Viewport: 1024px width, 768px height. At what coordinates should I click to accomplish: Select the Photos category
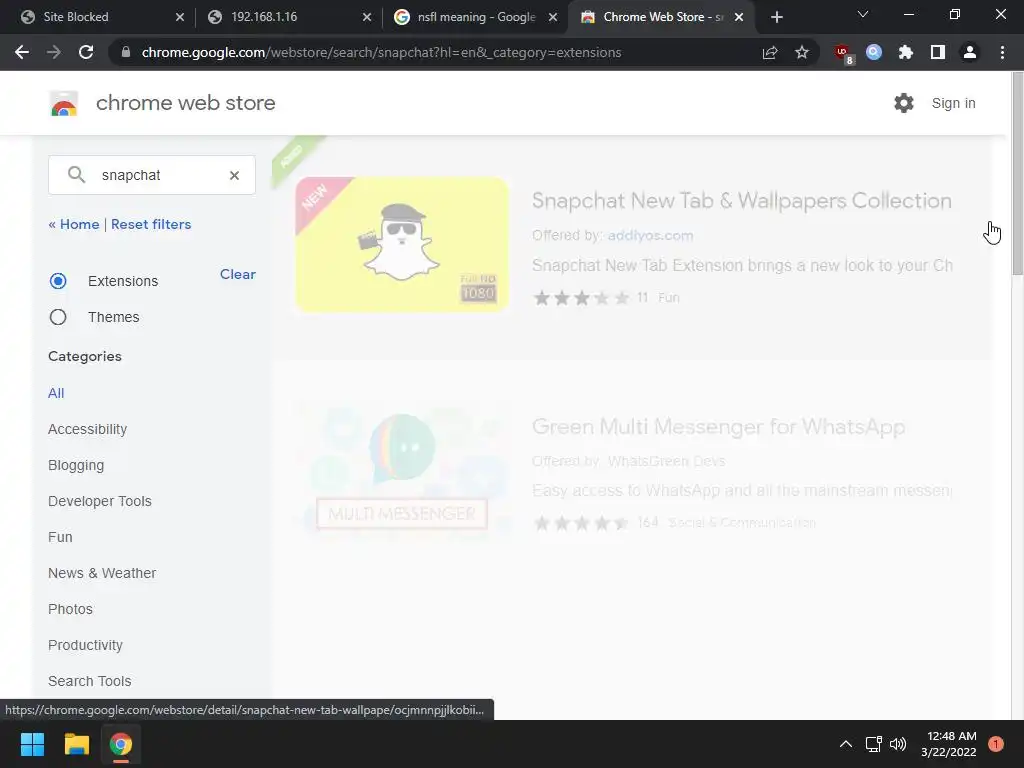pos(71,609)
